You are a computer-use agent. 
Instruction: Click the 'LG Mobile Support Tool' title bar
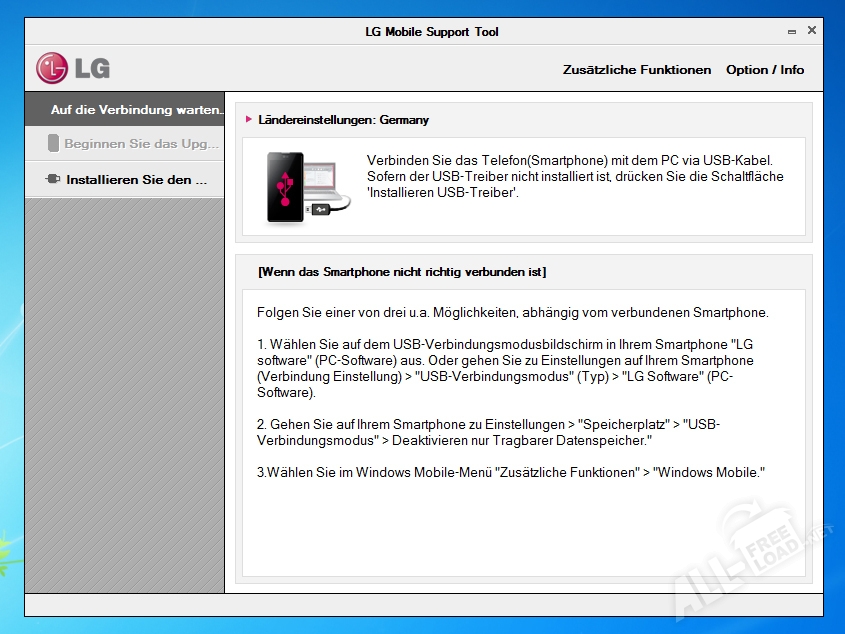(431, 32)
